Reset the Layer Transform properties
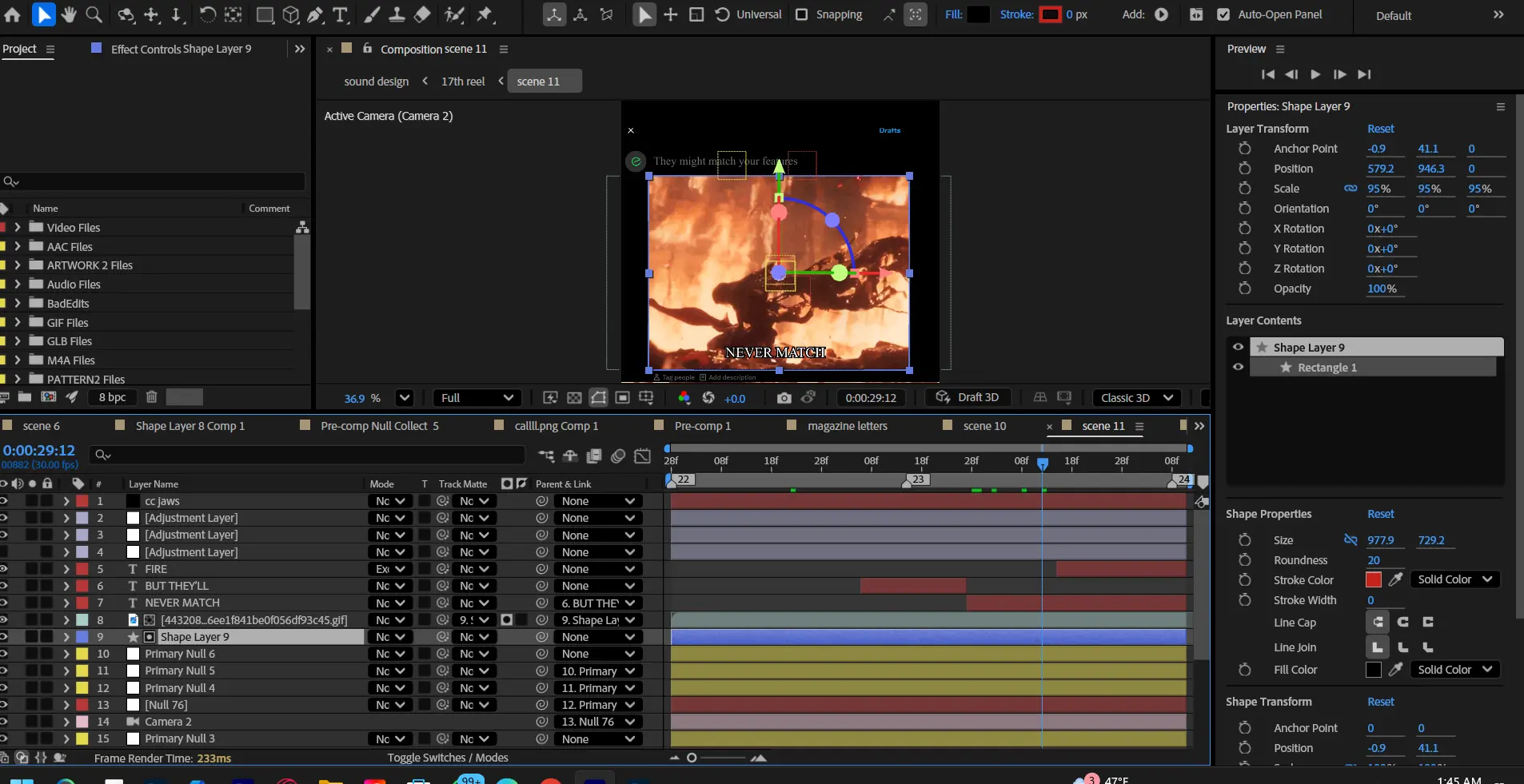The width and height of the screenshot is (1524, 784). click(1380, 129)
